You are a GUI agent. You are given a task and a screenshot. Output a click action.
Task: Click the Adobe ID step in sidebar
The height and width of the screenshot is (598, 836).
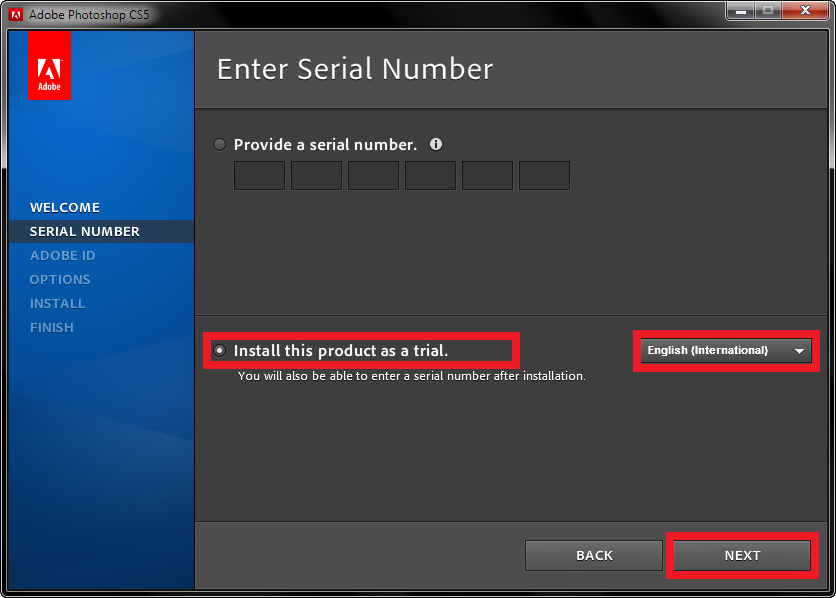[63, 256]
